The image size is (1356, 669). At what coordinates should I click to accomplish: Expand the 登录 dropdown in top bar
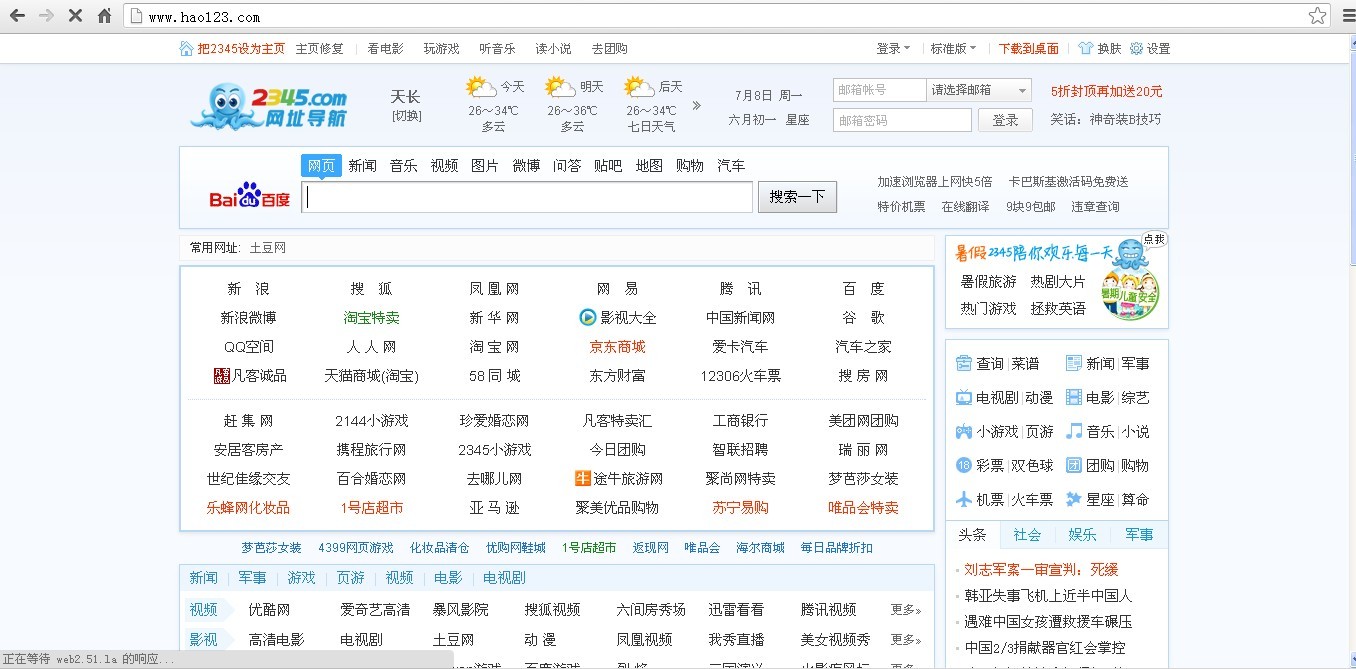point(893,48)
